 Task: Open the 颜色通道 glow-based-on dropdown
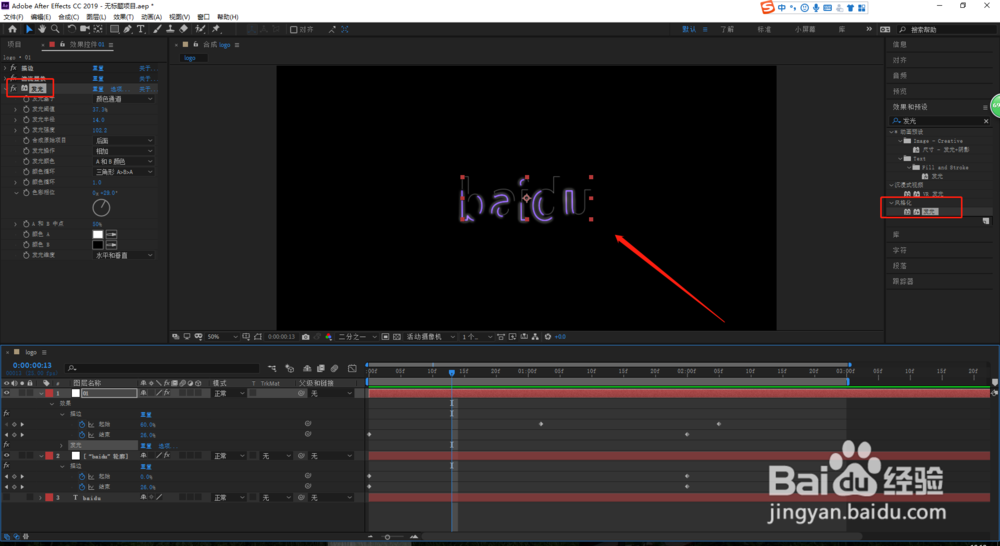pyautogui.click(x=124, y=100)
